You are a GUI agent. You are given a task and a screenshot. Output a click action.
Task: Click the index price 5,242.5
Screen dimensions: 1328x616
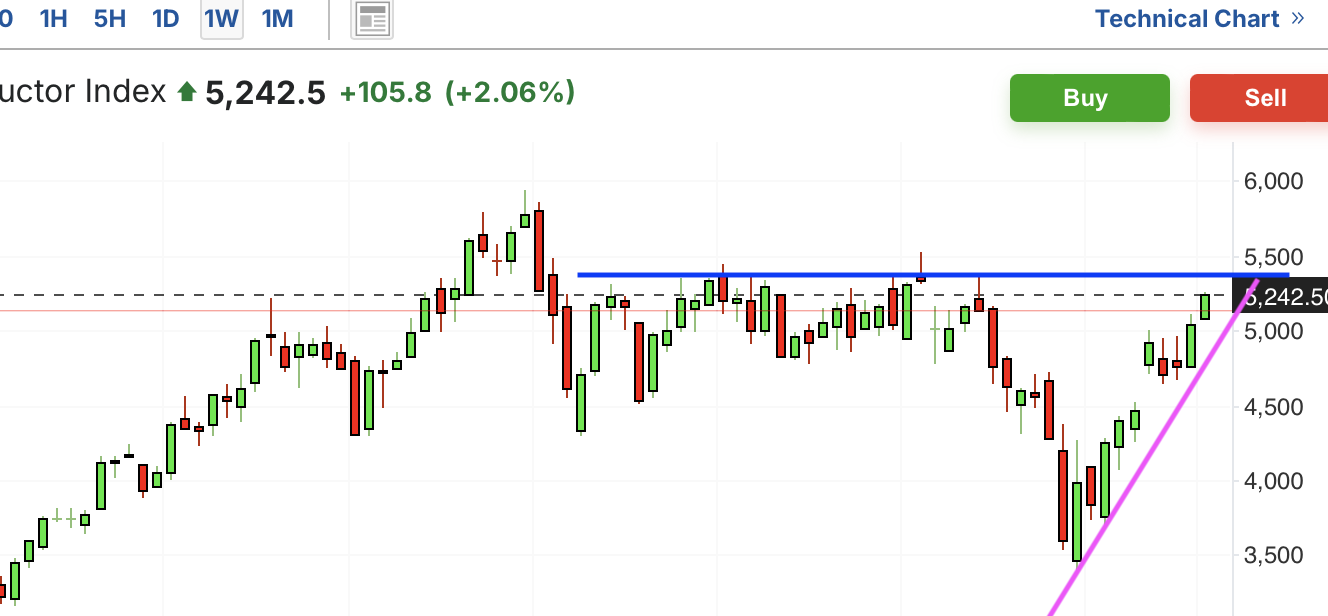click(x=265, y=93)
